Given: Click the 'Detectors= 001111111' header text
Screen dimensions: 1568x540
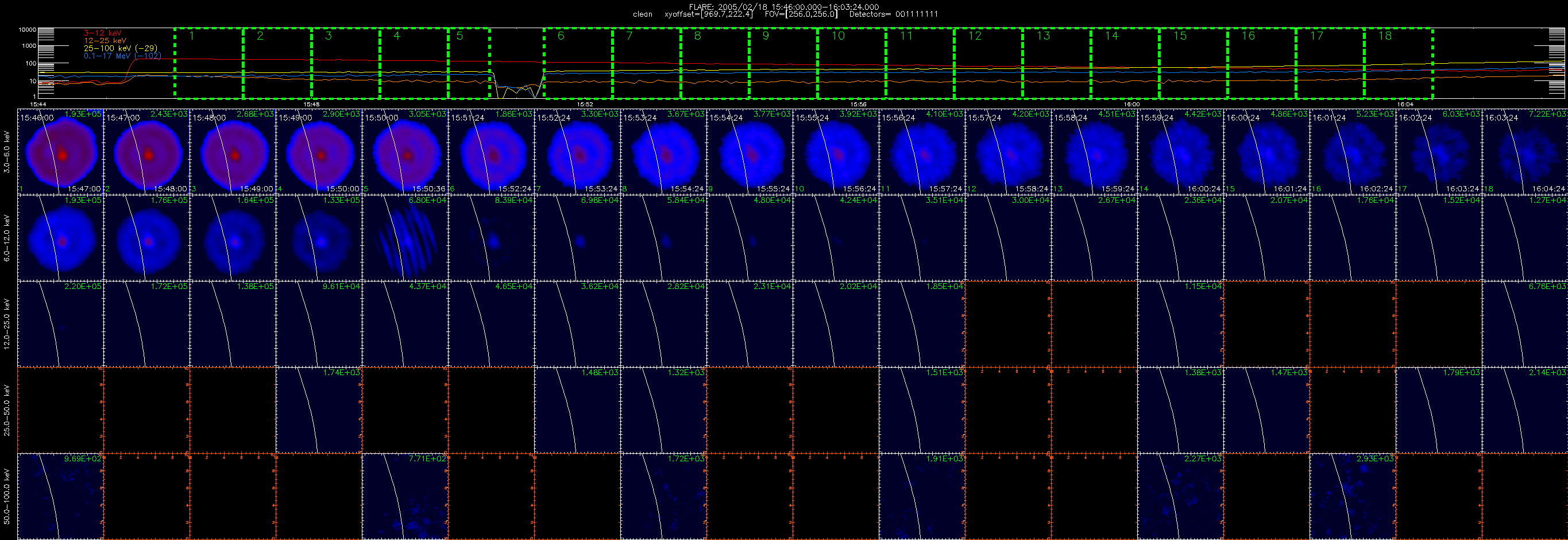Looking at the screenshot, I should tap(894, 14).
